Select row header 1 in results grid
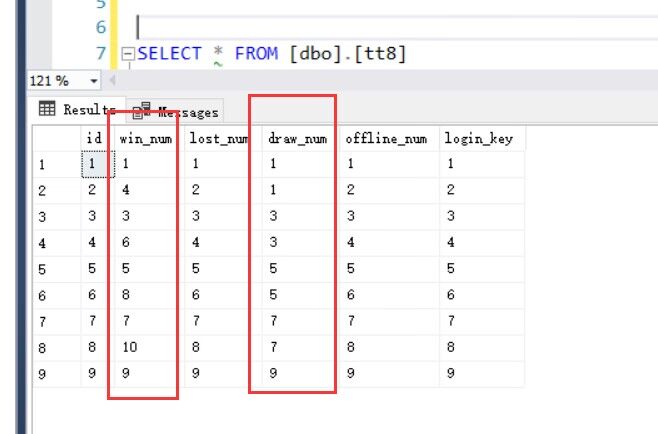This screenshot has height=434, width=658. click(57, 164)
